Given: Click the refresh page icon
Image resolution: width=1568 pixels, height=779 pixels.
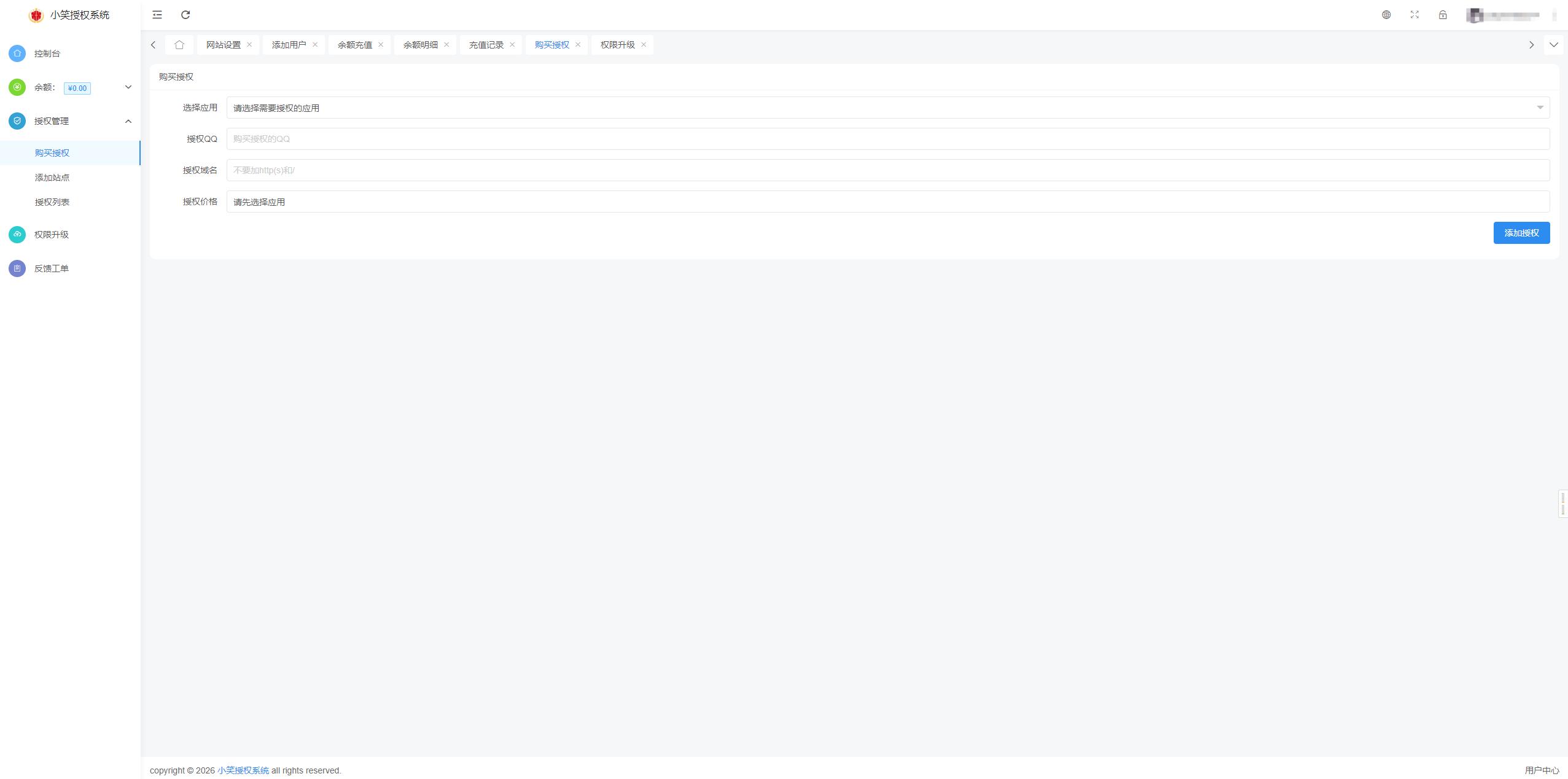Looking at the screenshot, I should pos(185,15).
